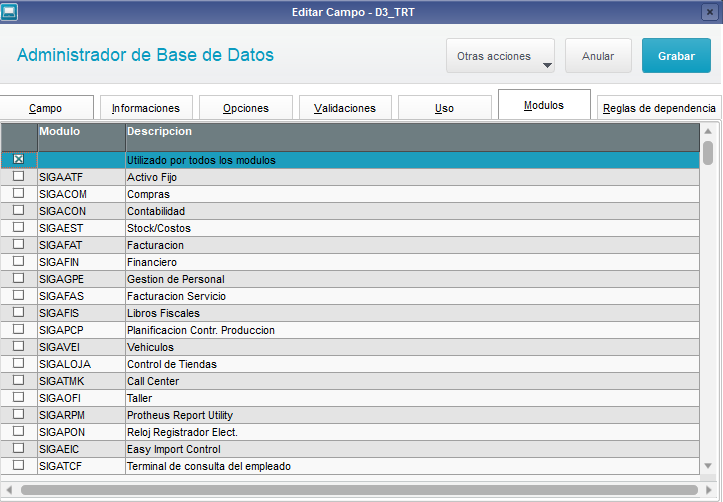Enable the SIGAFAS Facturacion Servicio checkbox
The height and width of the screenshot is (502, 723).
18,295
